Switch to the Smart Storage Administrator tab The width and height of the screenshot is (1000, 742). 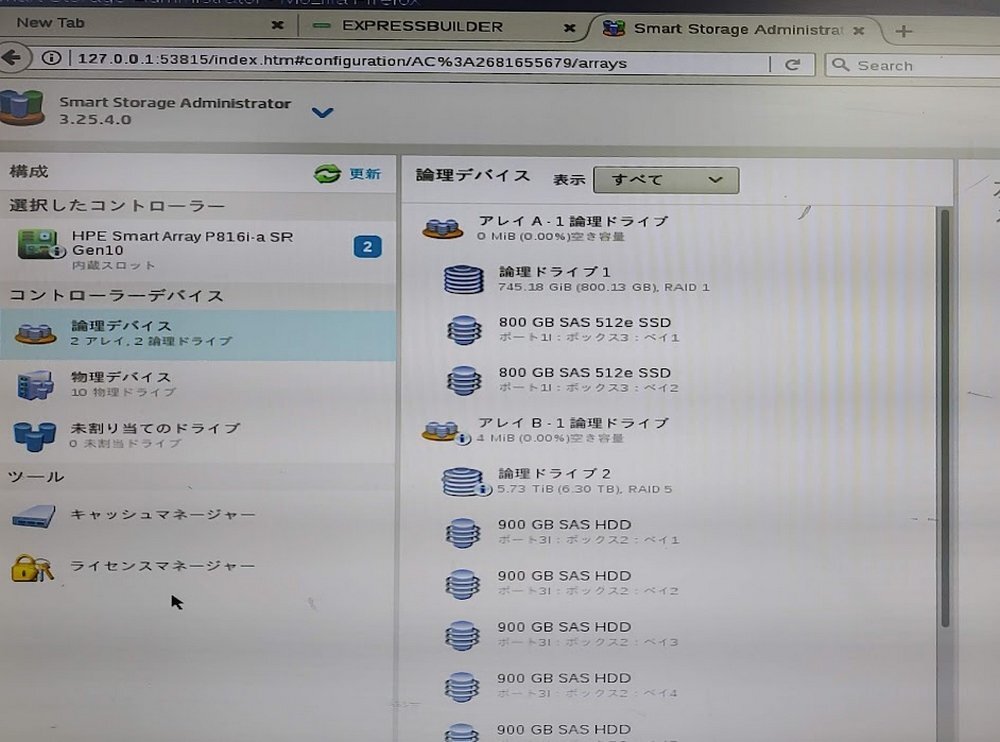(737, 29)
